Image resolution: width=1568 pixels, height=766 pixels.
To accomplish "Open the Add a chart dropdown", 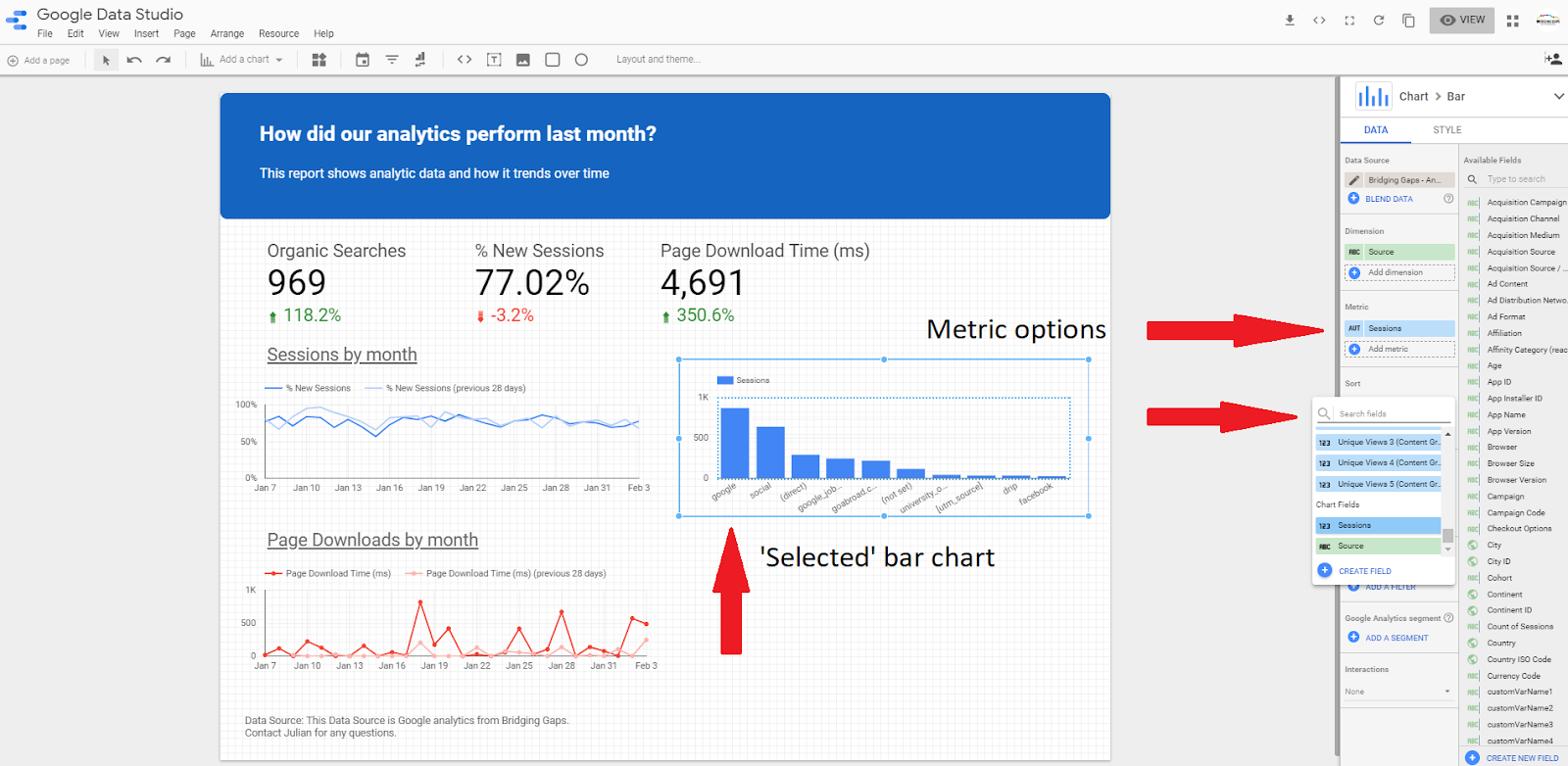I will pos(242,60).
